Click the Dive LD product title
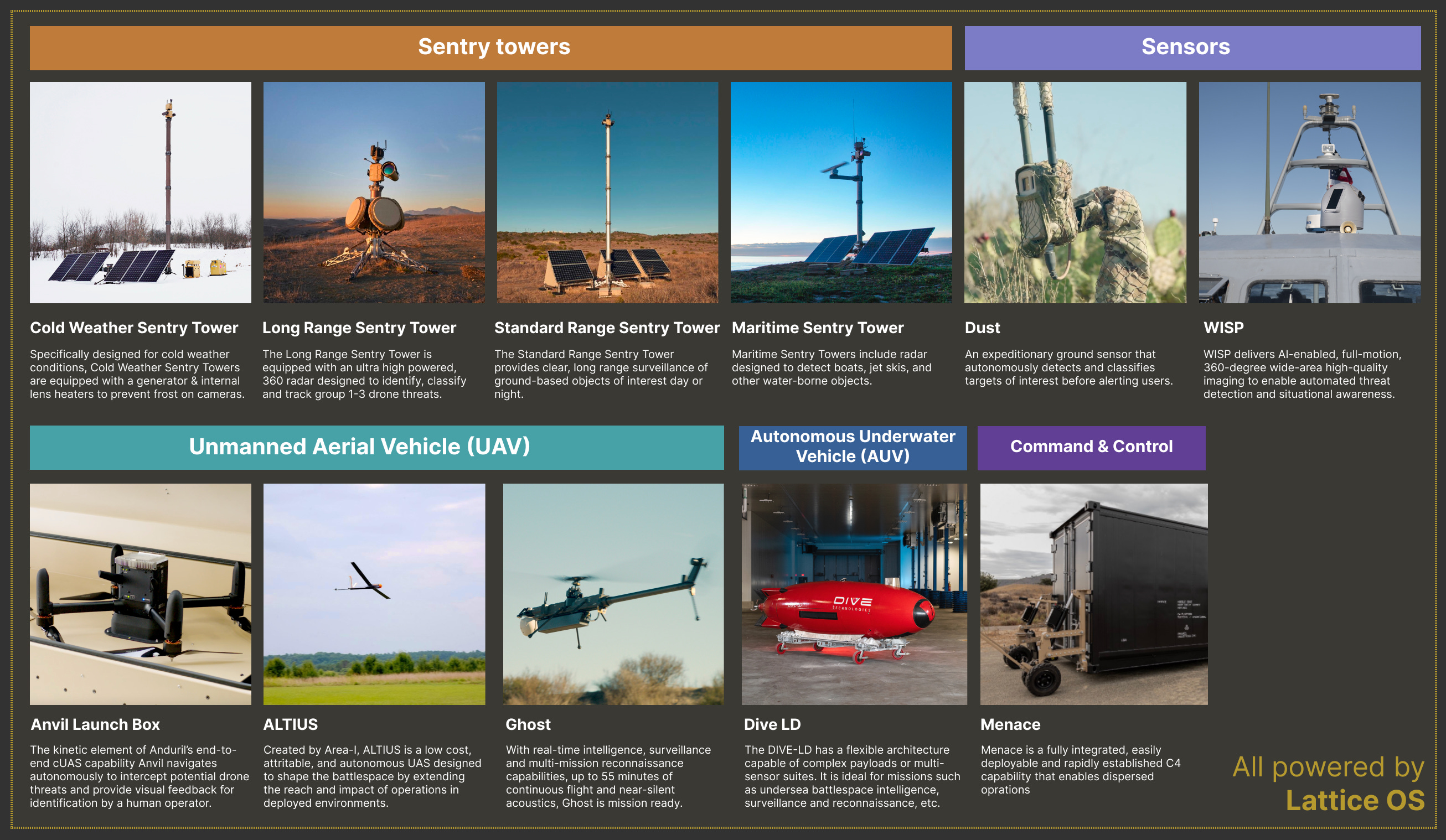 point(772,725)
